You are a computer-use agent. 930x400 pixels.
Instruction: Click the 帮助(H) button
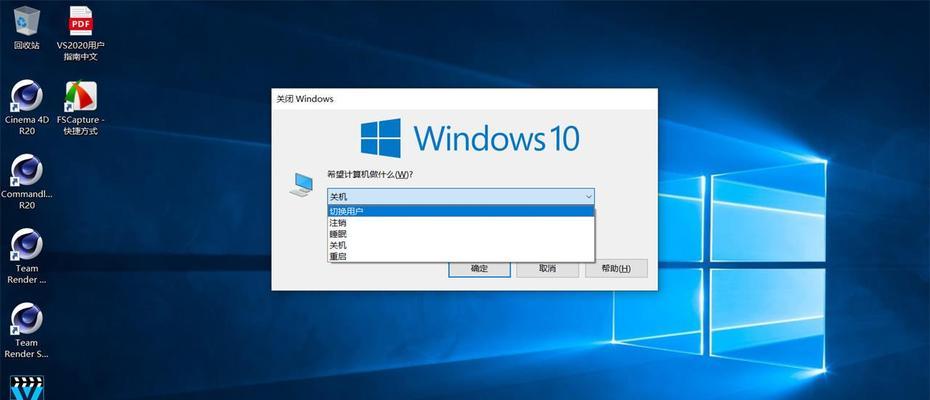616,268
